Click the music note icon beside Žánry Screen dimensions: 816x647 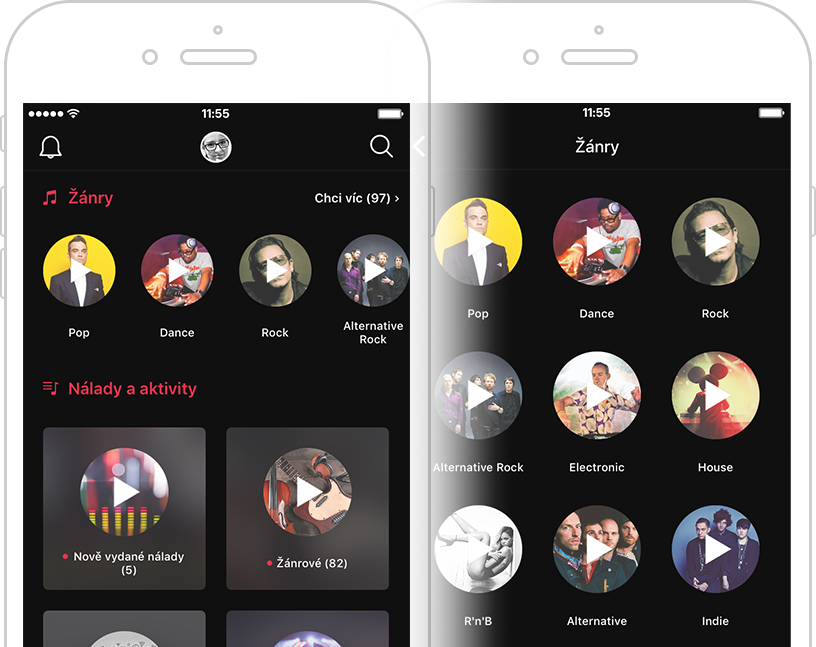pyautogui.click(x=50, y=198)
